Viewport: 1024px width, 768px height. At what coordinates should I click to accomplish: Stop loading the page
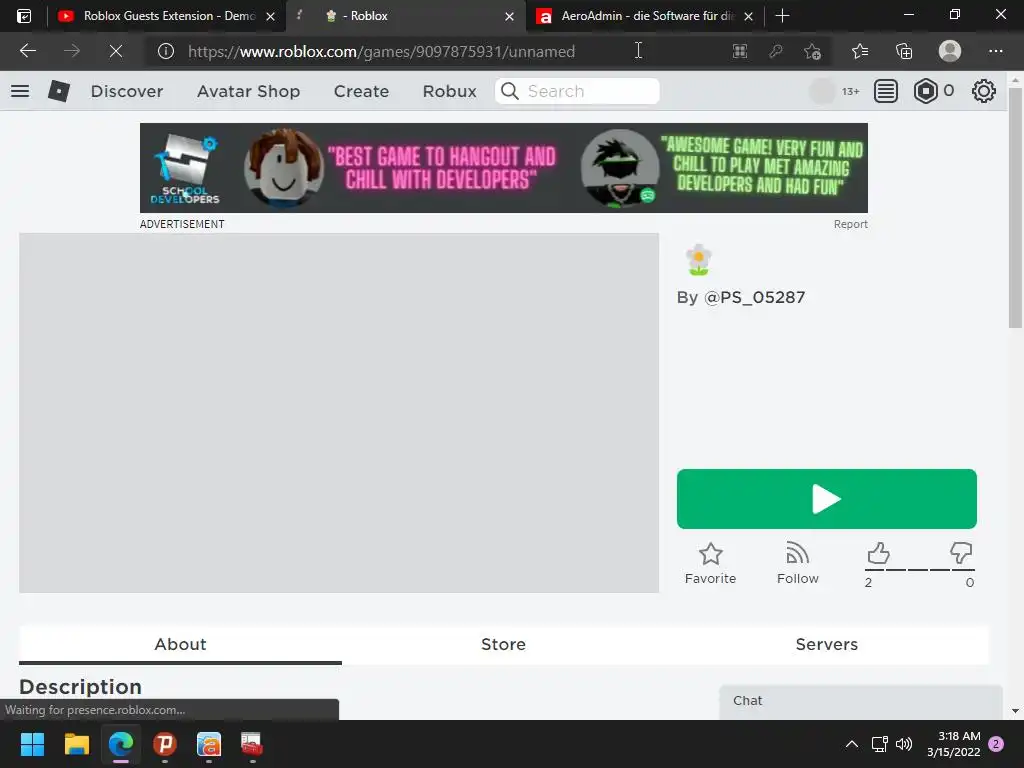click(x=116, y=51)
